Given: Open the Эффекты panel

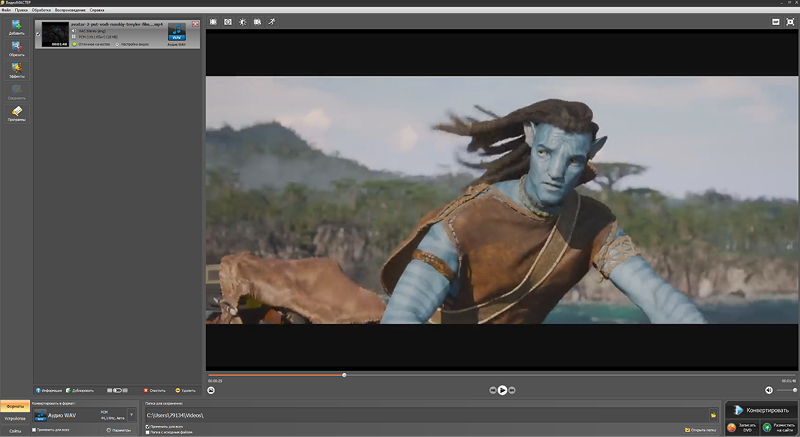Looking at the screenshot, I should (x=16, y=70).
